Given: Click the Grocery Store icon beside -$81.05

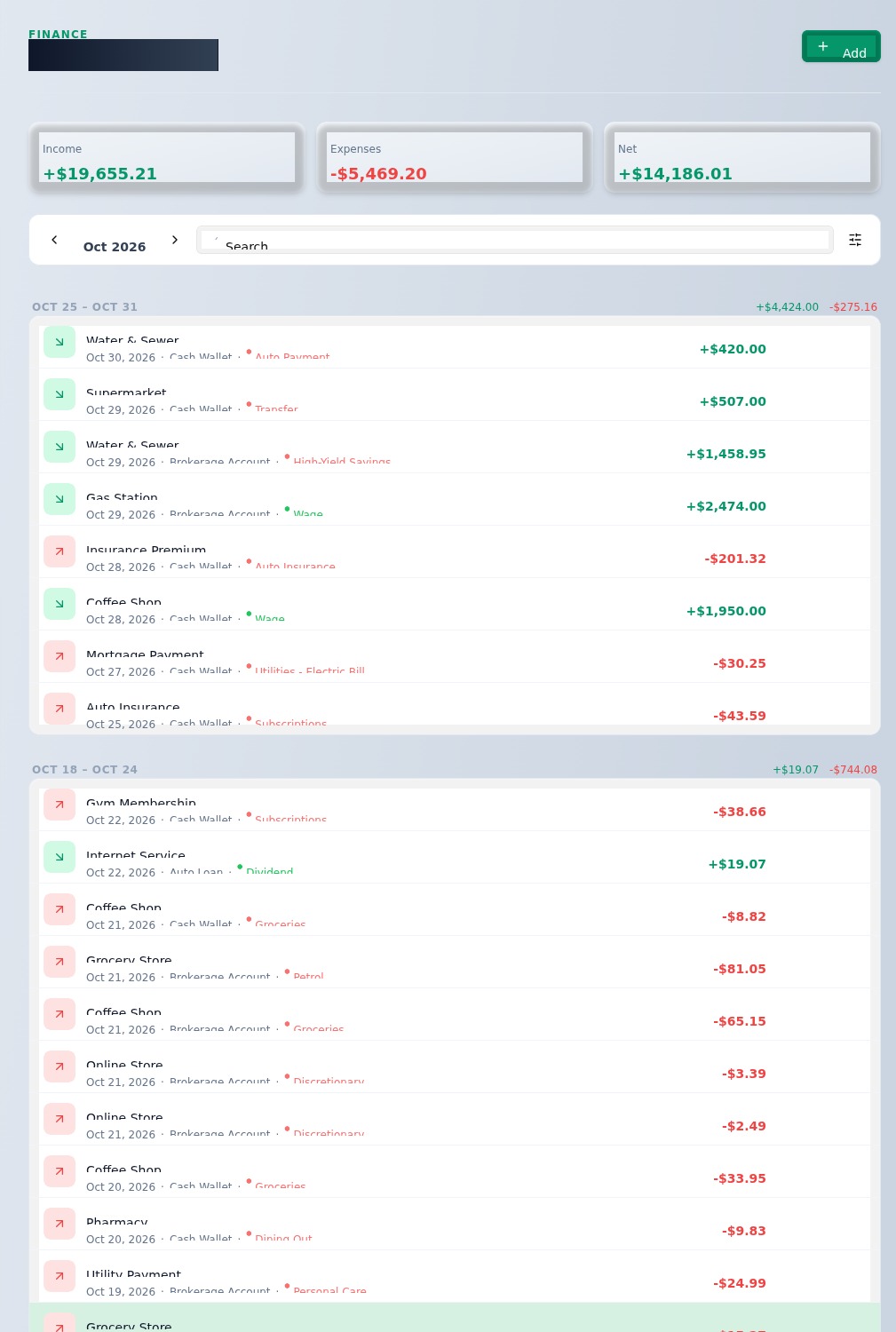Looking at the screenshot, I should [59, 962].
